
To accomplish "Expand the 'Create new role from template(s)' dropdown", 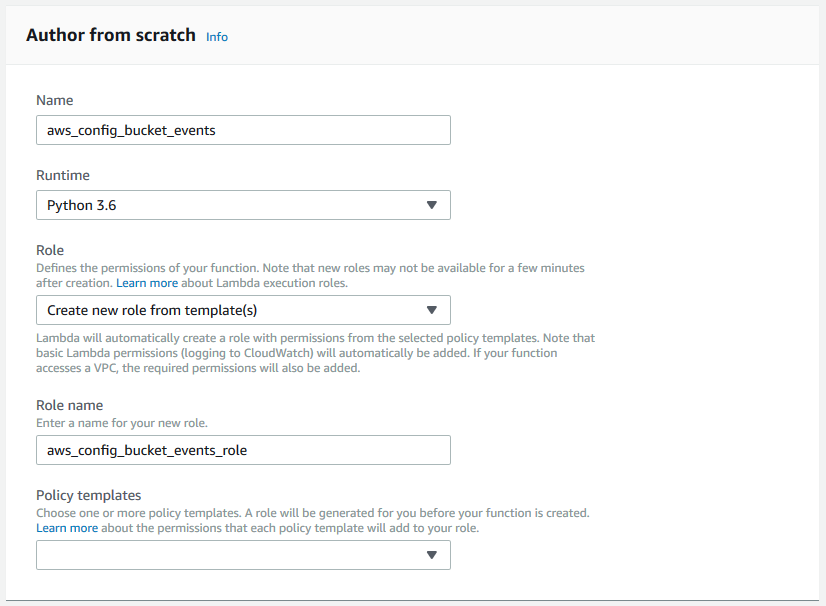I will pyautogui.click(x=243, y=310).
